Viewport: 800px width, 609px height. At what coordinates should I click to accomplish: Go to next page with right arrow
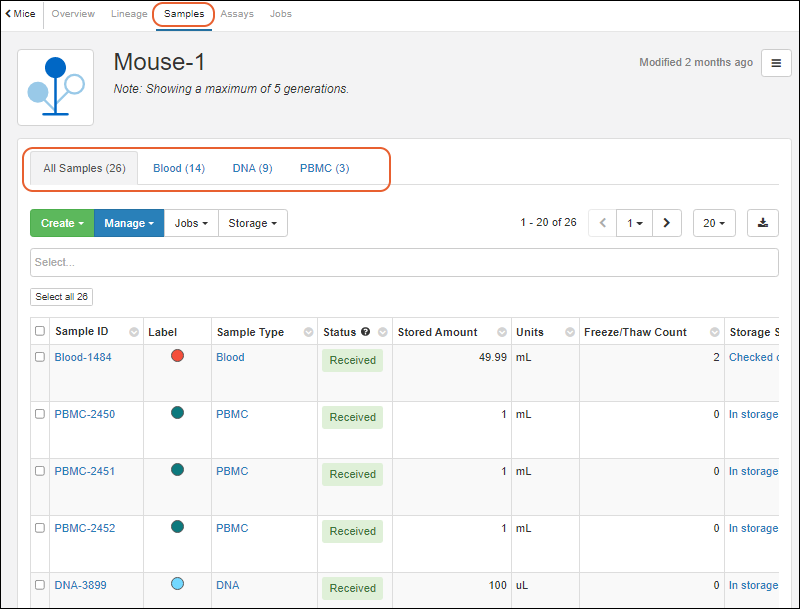pos(666,223)
